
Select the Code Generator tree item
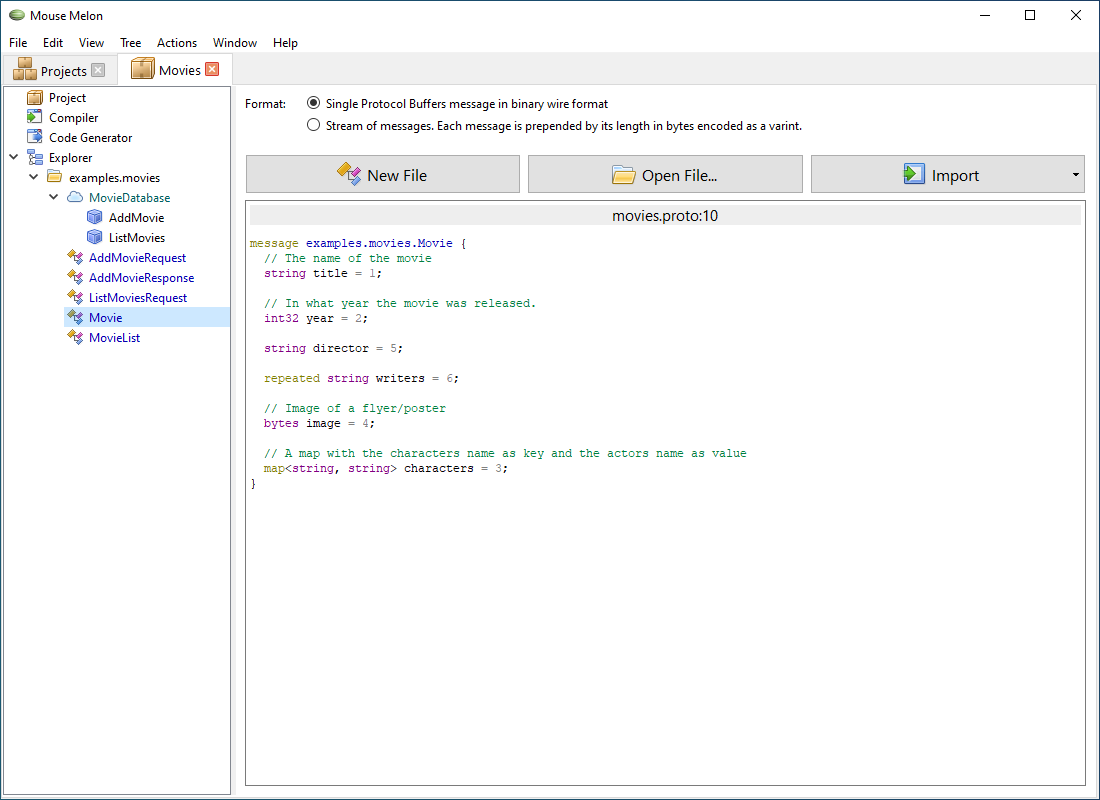90,138
